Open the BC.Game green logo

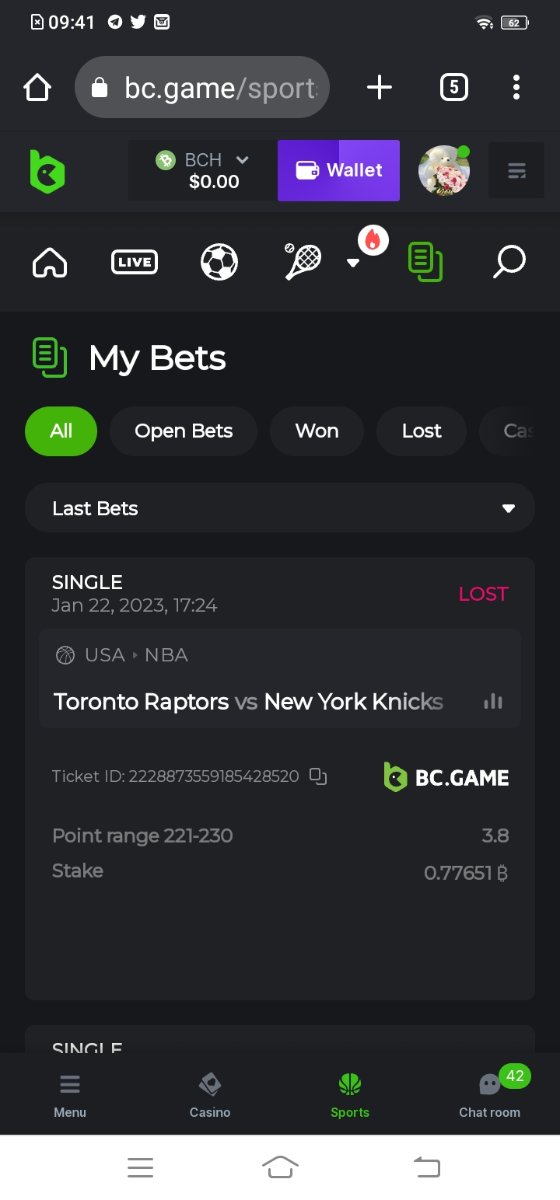point(47,171)
